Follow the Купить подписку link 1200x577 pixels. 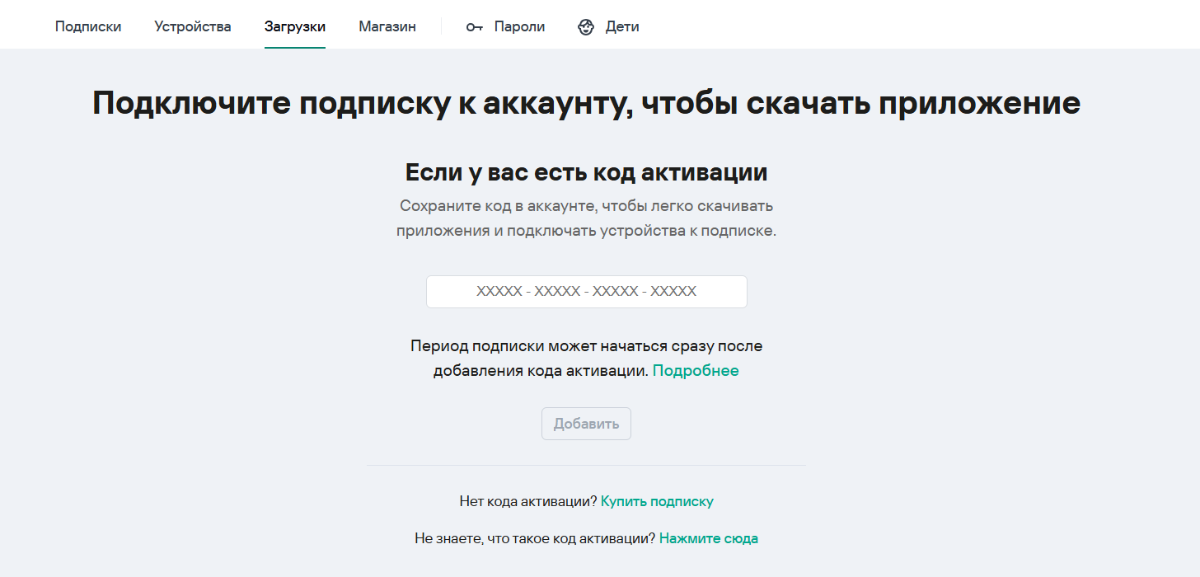coord(657,501)
